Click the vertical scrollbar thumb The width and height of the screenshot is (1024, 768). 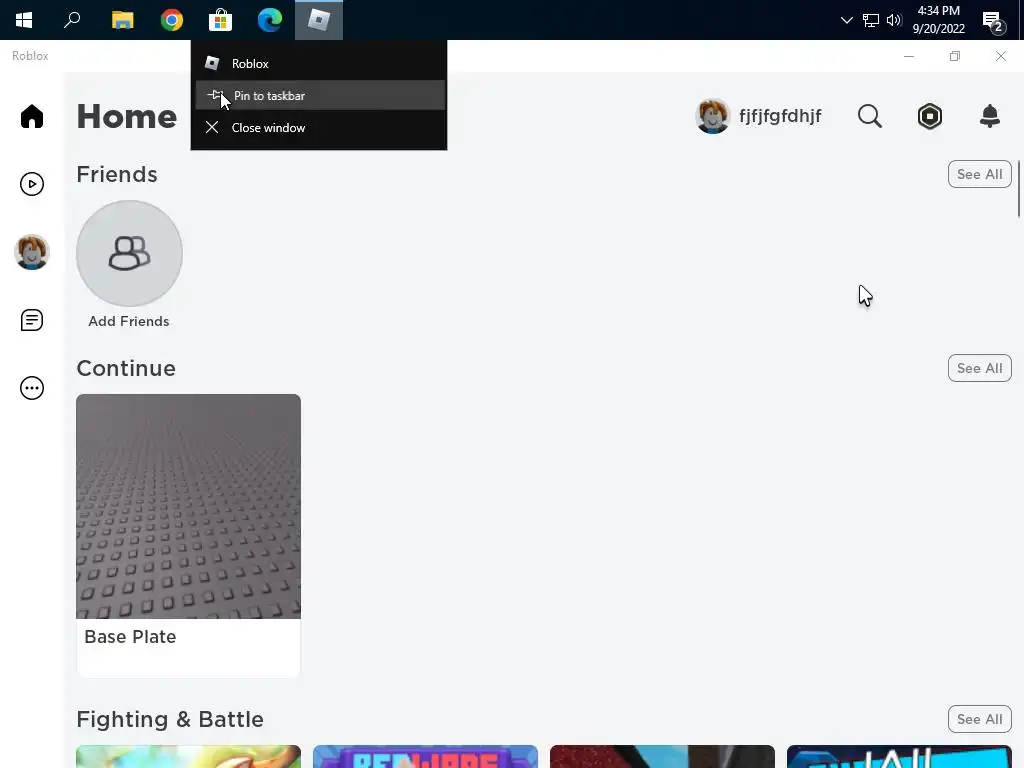coord(1019,189)
